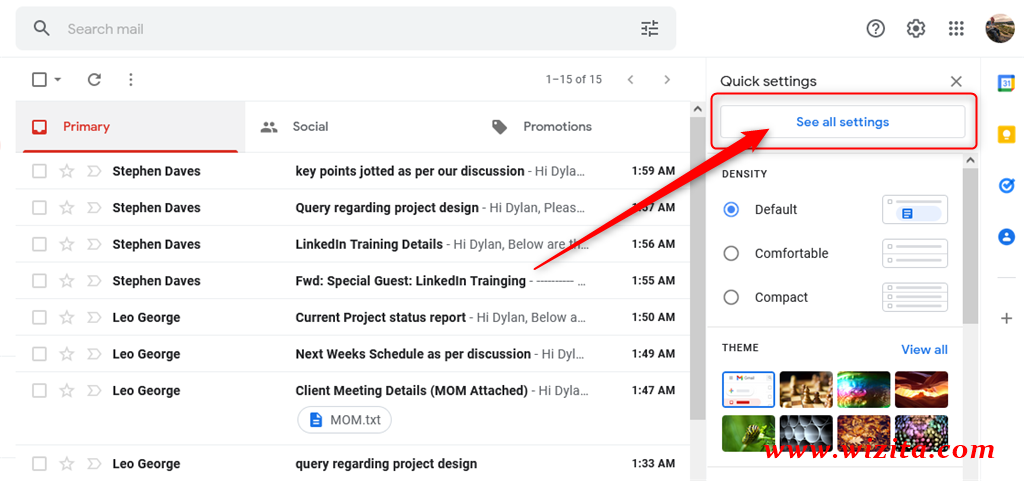Screen dimensions: 1024x481
Task: Click the Search mail input field
Action: point(346,29)
